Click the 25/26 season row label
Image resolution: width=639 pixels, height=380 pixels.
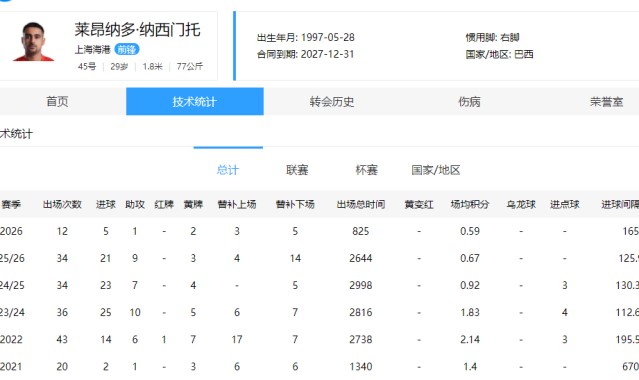(x=12, y=258)
